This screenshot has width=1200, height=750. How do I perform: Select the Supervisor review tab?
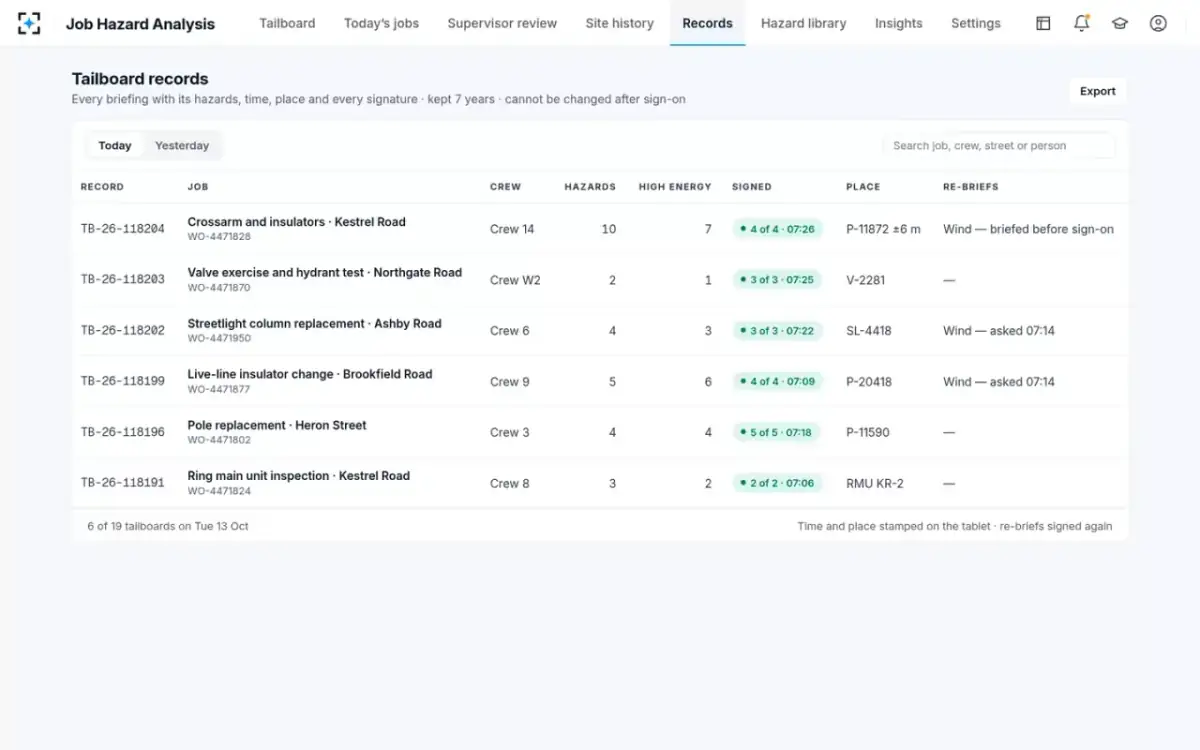(x=502, y=23)
